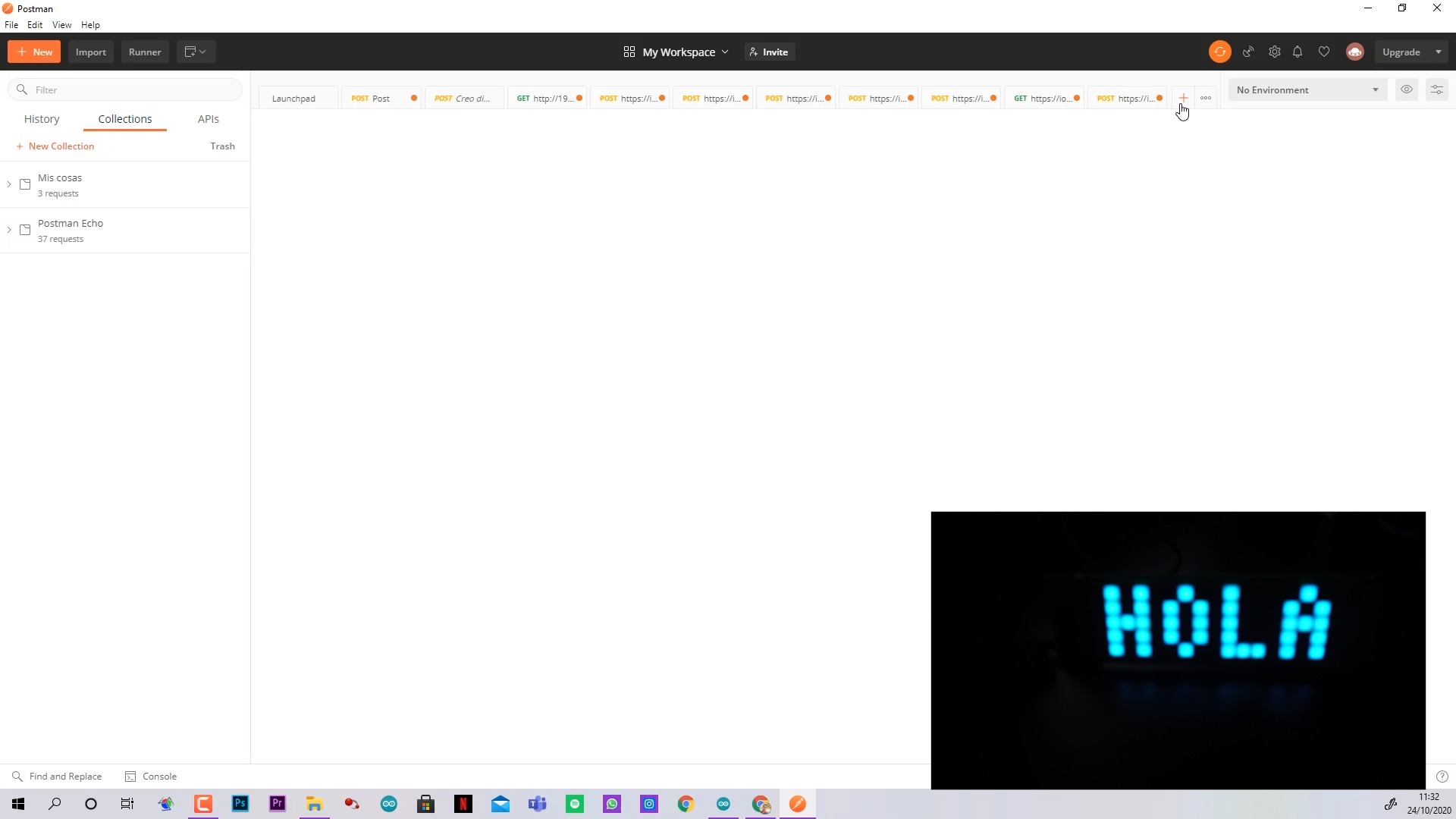The height and width of the screenshot is (819, 1456).
Task: Click the HOLA LED video thumbnail
Action: click(x=1178, y=650)
